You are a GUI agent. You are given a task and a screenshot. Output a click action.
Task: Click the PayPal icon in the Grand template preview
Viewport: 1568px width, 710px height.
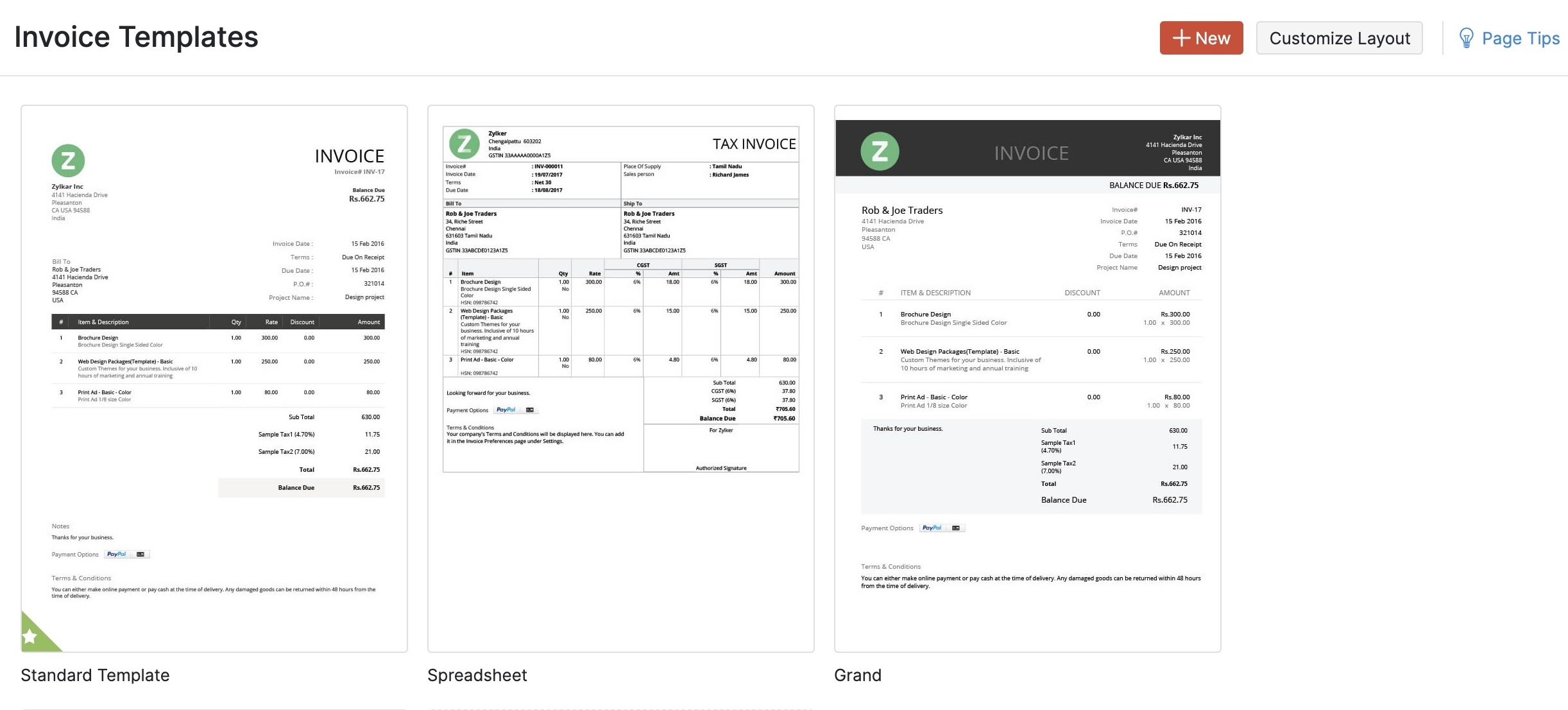point(932,528)
